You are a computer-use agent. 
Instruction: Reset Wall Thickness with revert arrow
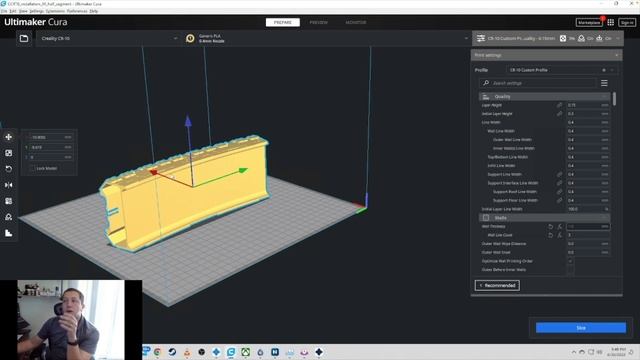tap(551, 227)
